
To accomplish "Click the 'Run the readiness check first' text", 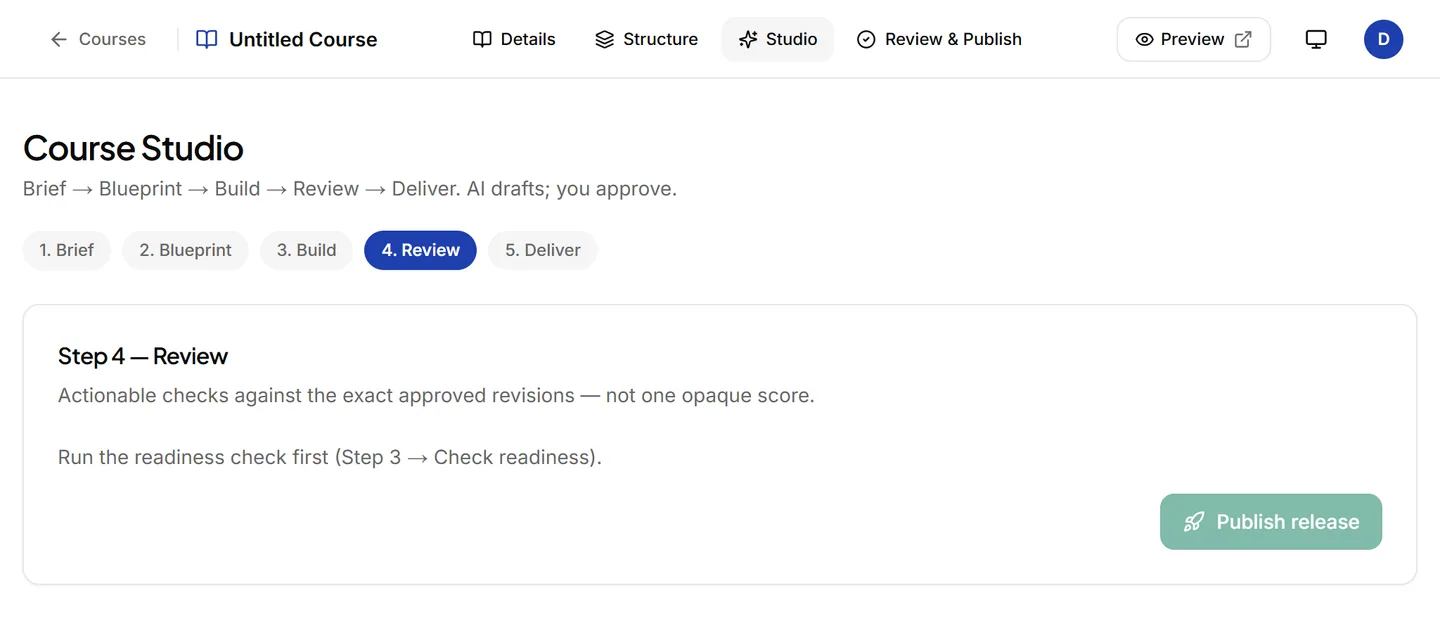I will point(330,457).
